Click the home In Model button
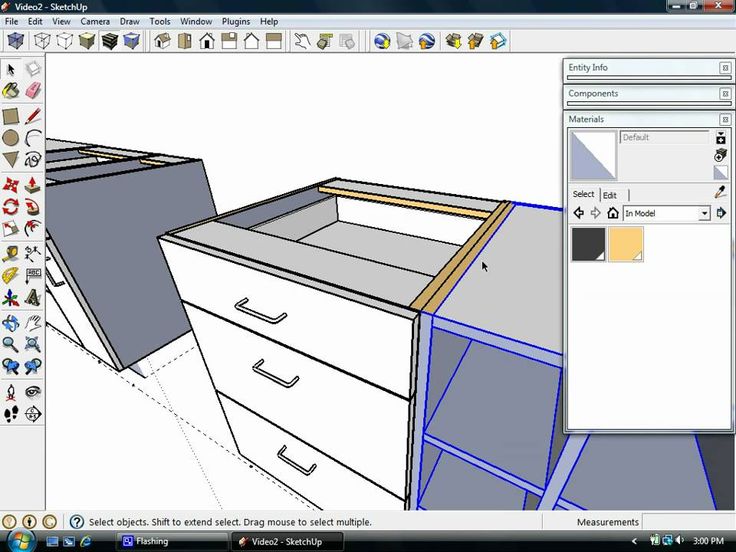Screen dimensions: 736x552 pos(613,213)
